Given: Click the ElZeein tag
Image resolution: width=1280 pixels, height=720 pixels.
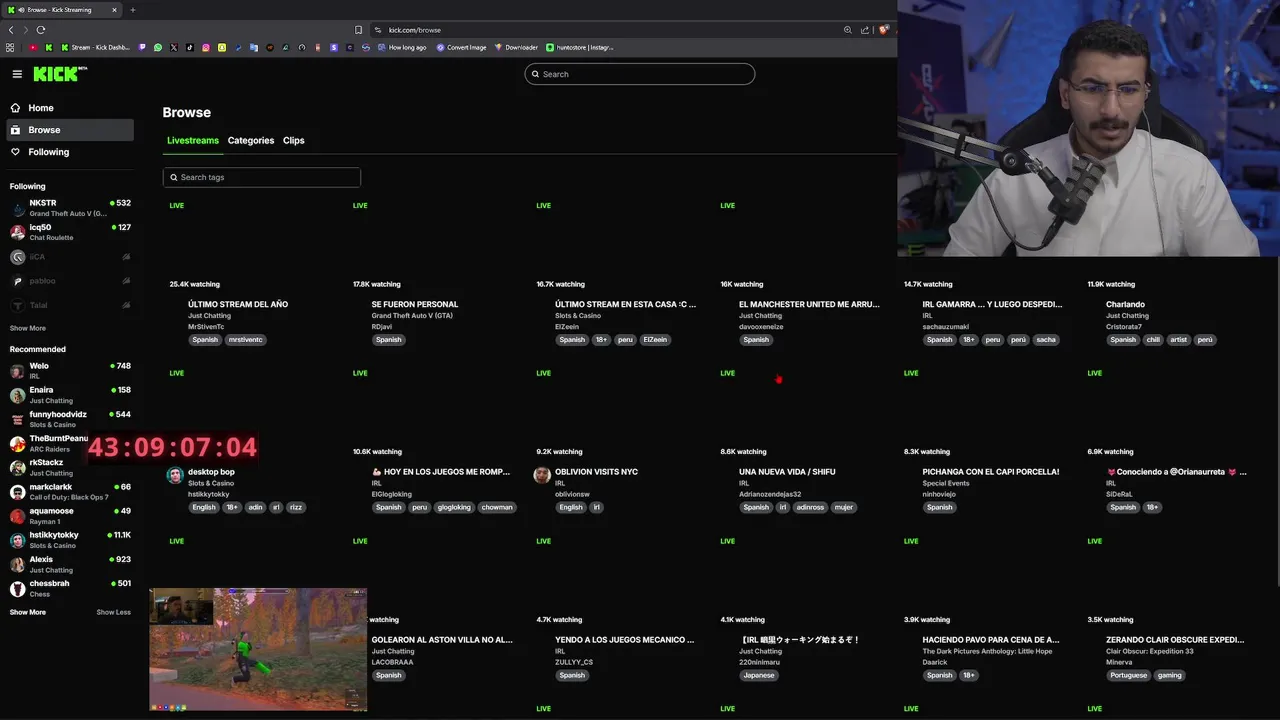Looking at the screenshot, I should click(655, 340).
